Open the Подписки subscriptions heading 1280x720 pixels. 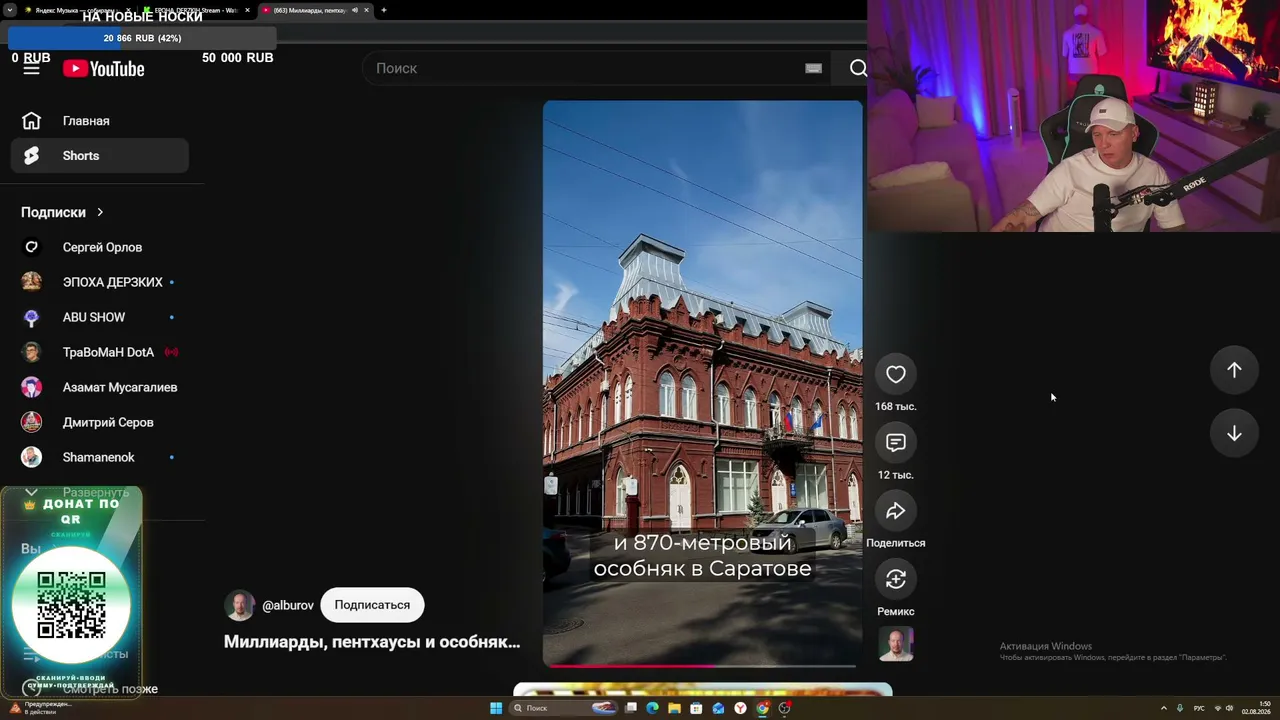53,212
